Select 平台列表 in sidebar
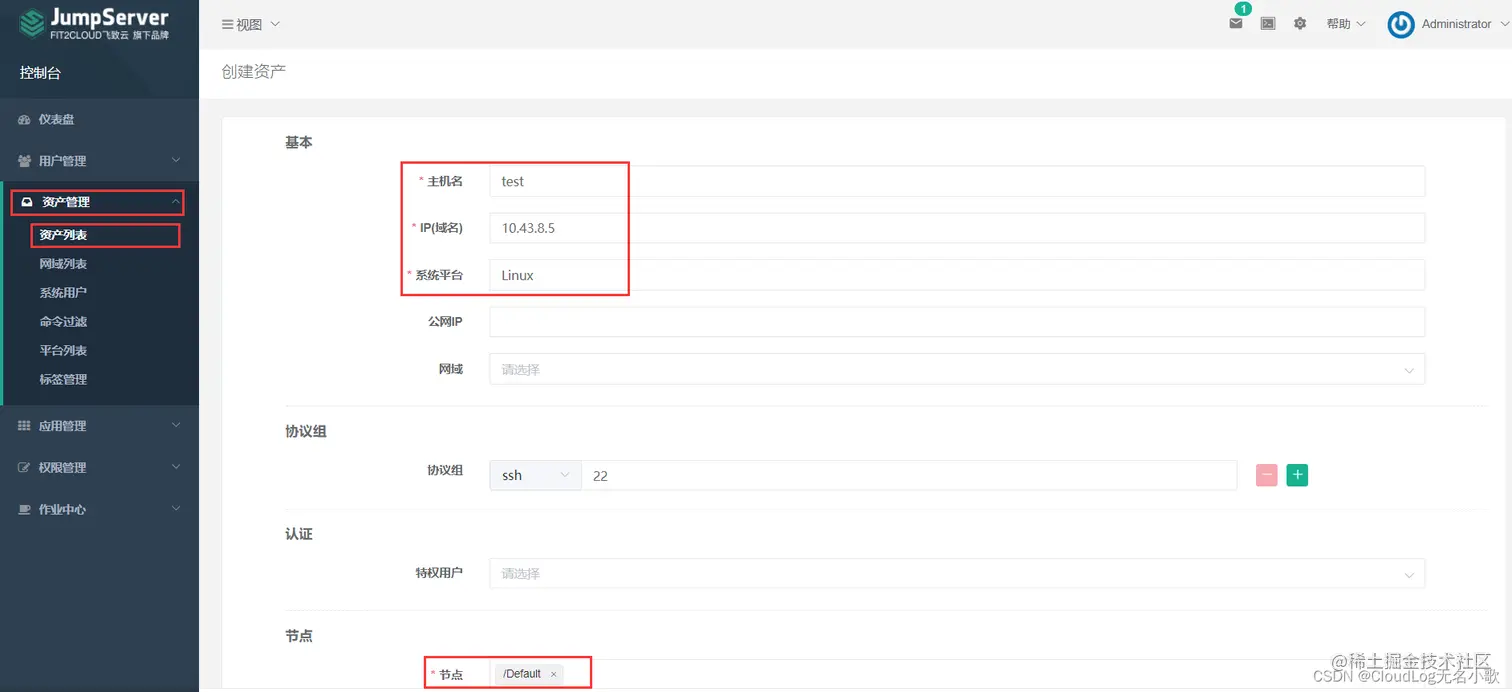The height and width of the screenshot is (692, 1512). [63, 351]
